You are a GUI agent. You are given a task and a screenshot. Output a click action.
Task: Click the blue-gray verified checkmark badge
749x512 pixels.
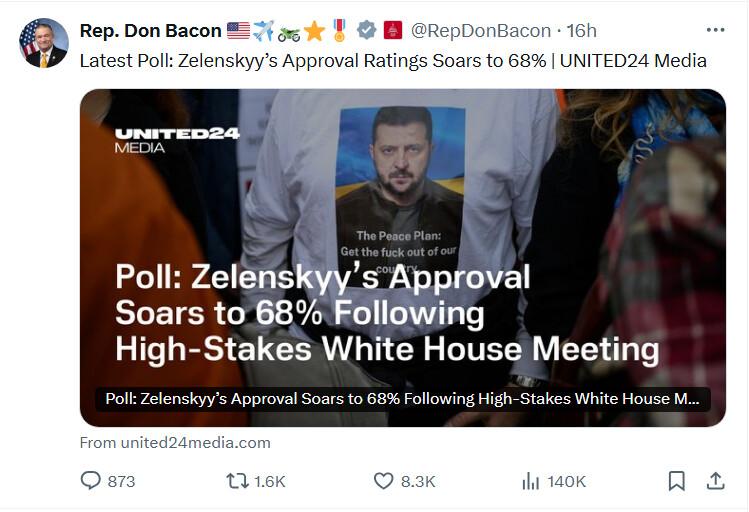coord(366,31)
